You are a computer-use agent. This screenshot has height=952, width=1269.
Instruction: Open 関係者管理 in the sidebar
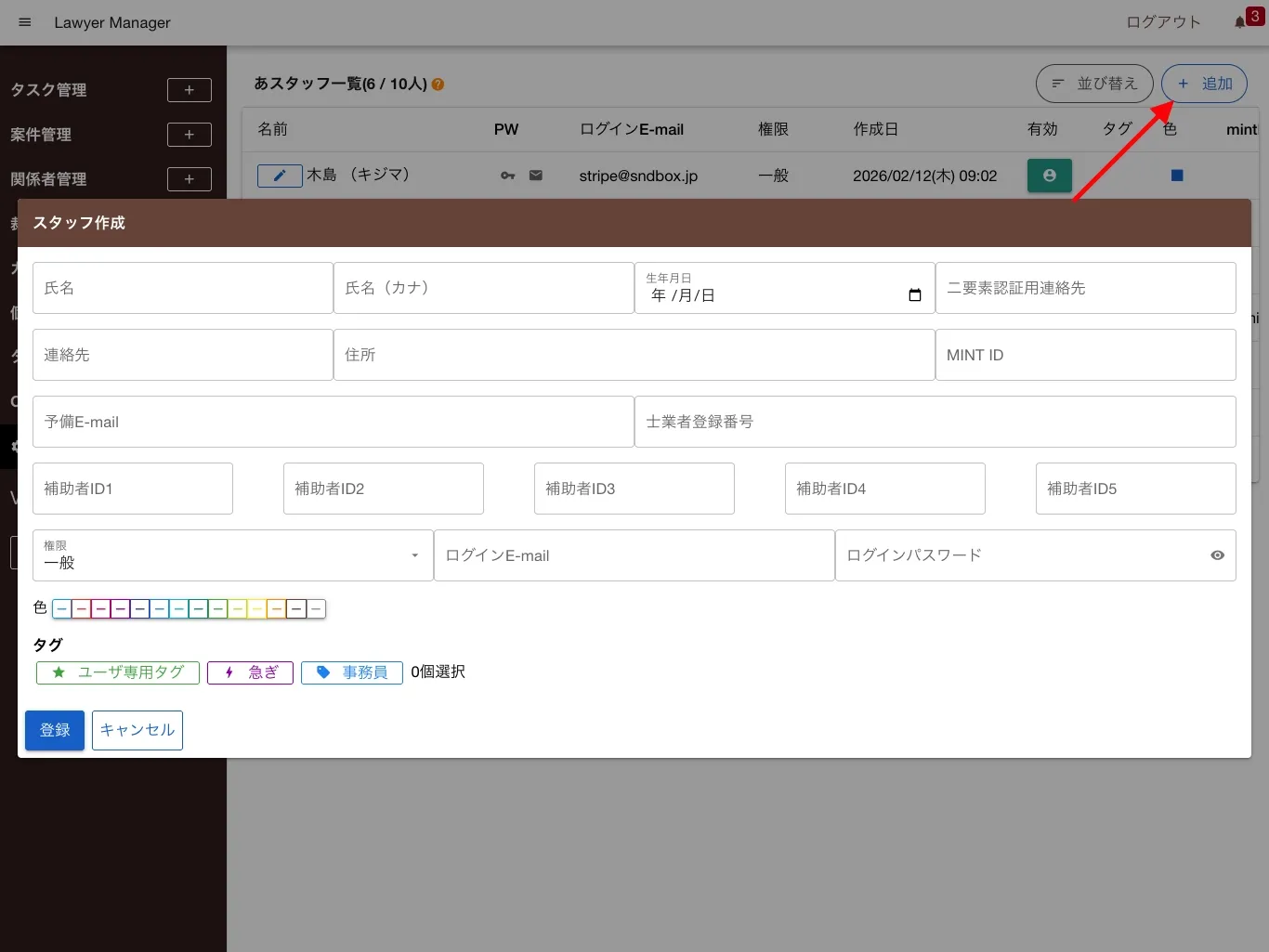pos(48,179)
